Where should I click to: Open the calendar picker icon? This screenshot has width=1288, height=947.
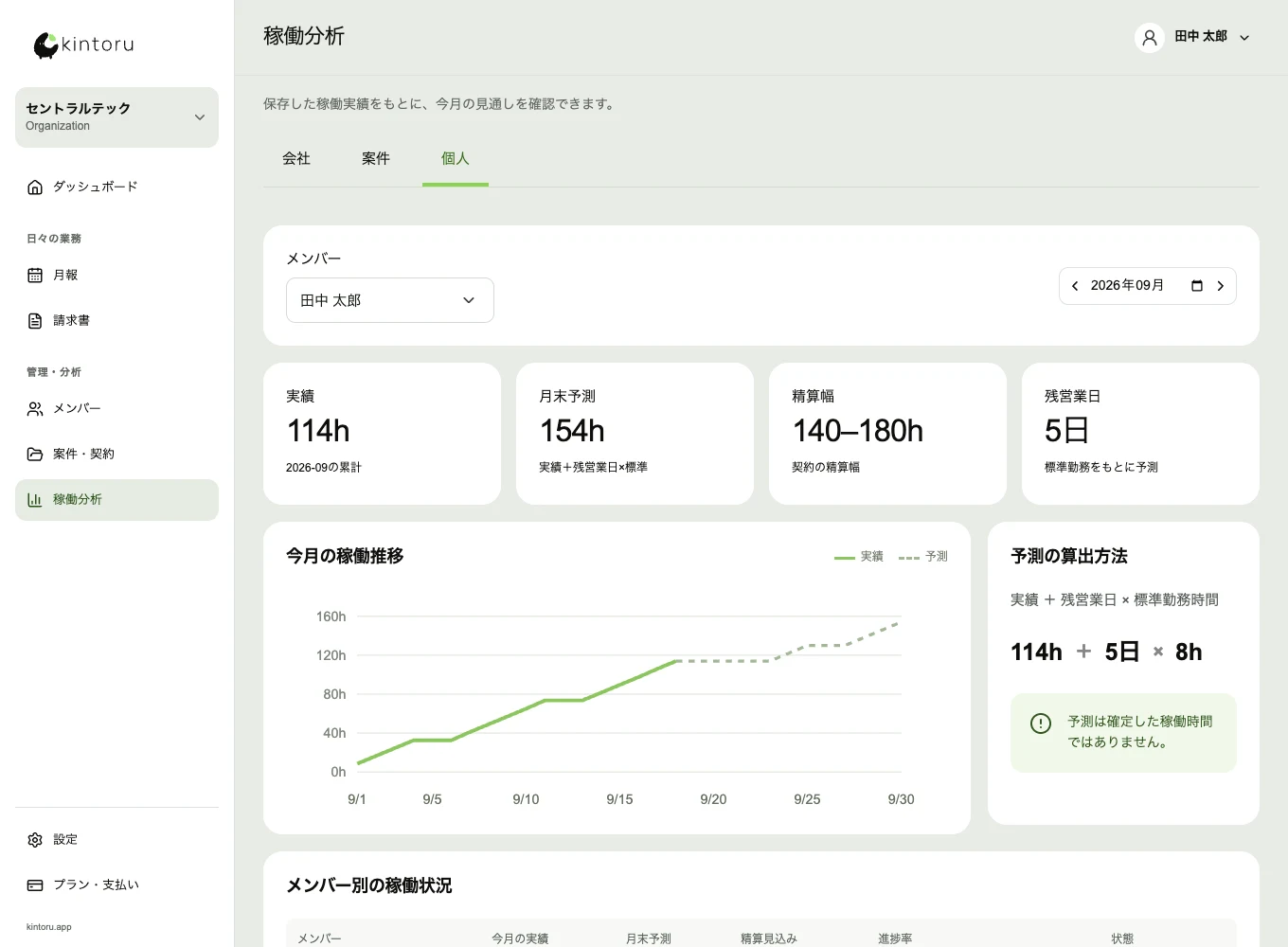pos(1197,286)
